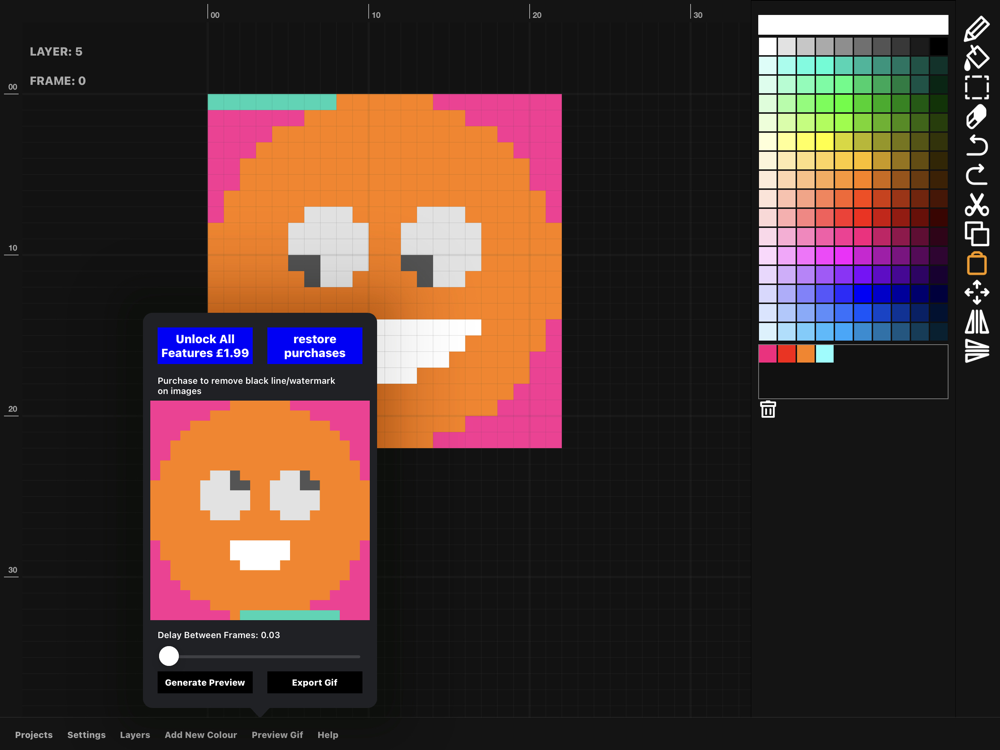Click the FRAME: 0 label
Image resolution: width=1000 pixels, height=750 pixels.
point(57,81)
